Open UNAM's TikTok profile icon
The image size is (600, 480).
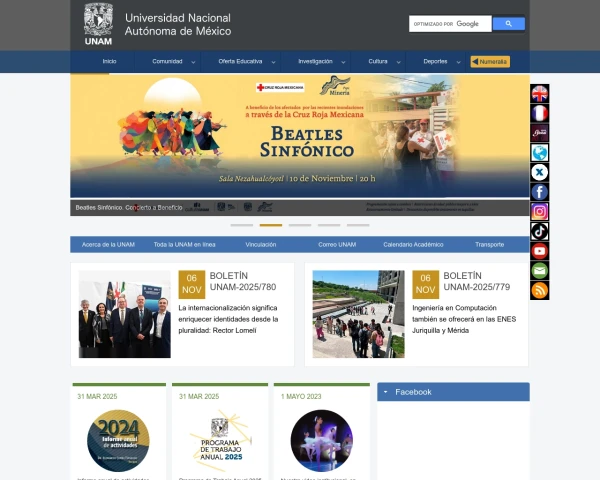tap(540, 231)
